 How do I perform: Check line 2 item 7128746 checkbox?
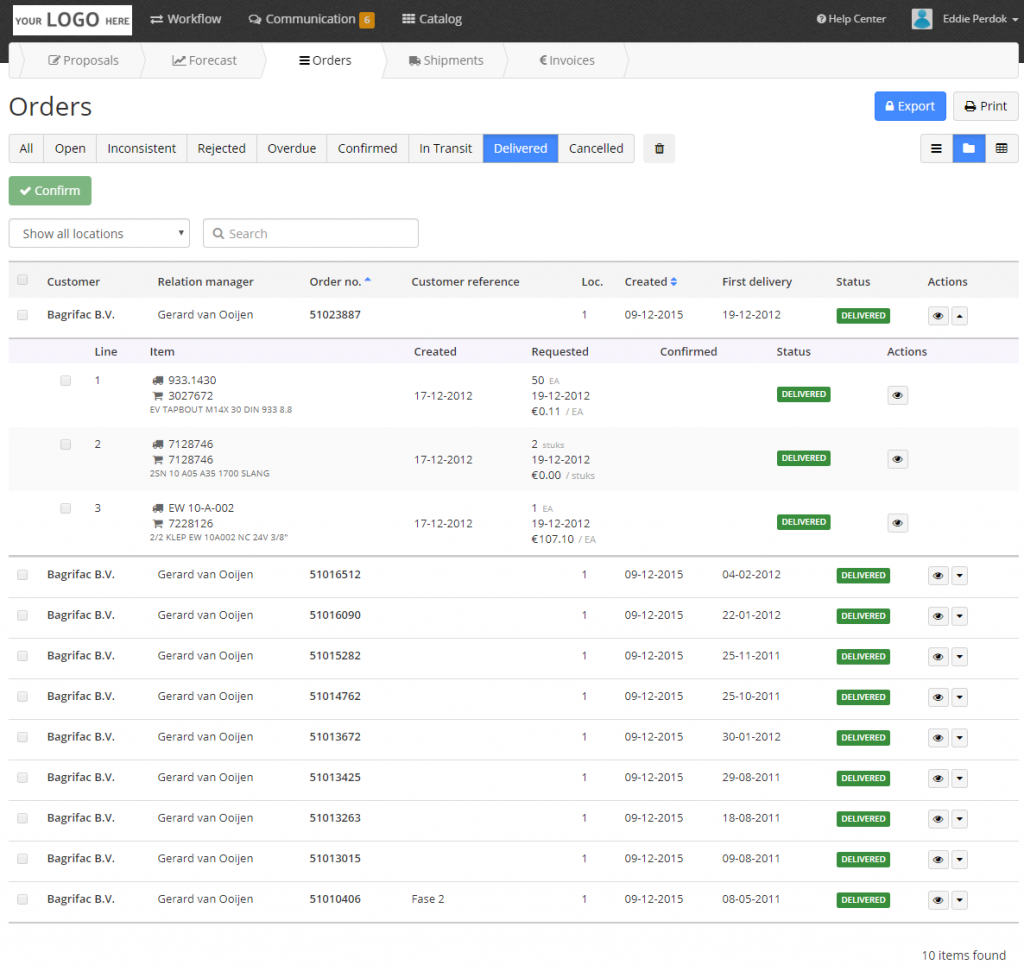tap(65, 444)
